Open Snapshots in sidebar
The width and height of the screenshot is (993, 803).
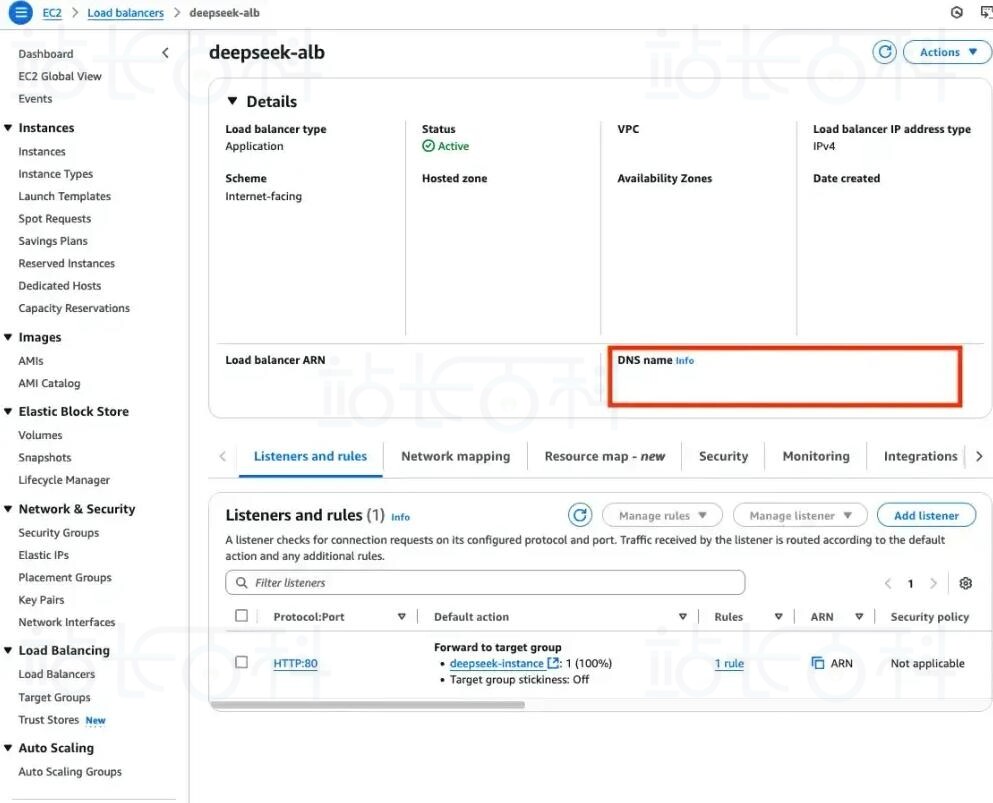pos(45,457)
